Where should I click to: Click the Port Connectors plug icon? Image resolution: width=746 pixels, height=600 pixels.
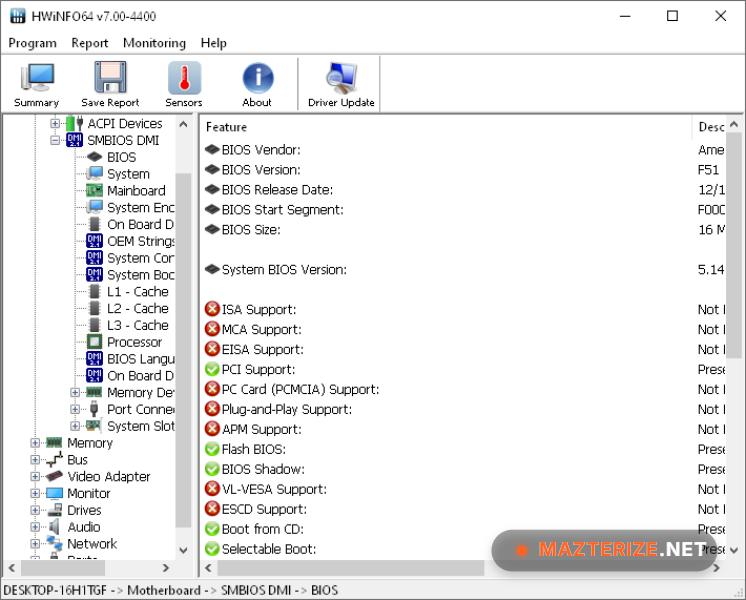94,409
